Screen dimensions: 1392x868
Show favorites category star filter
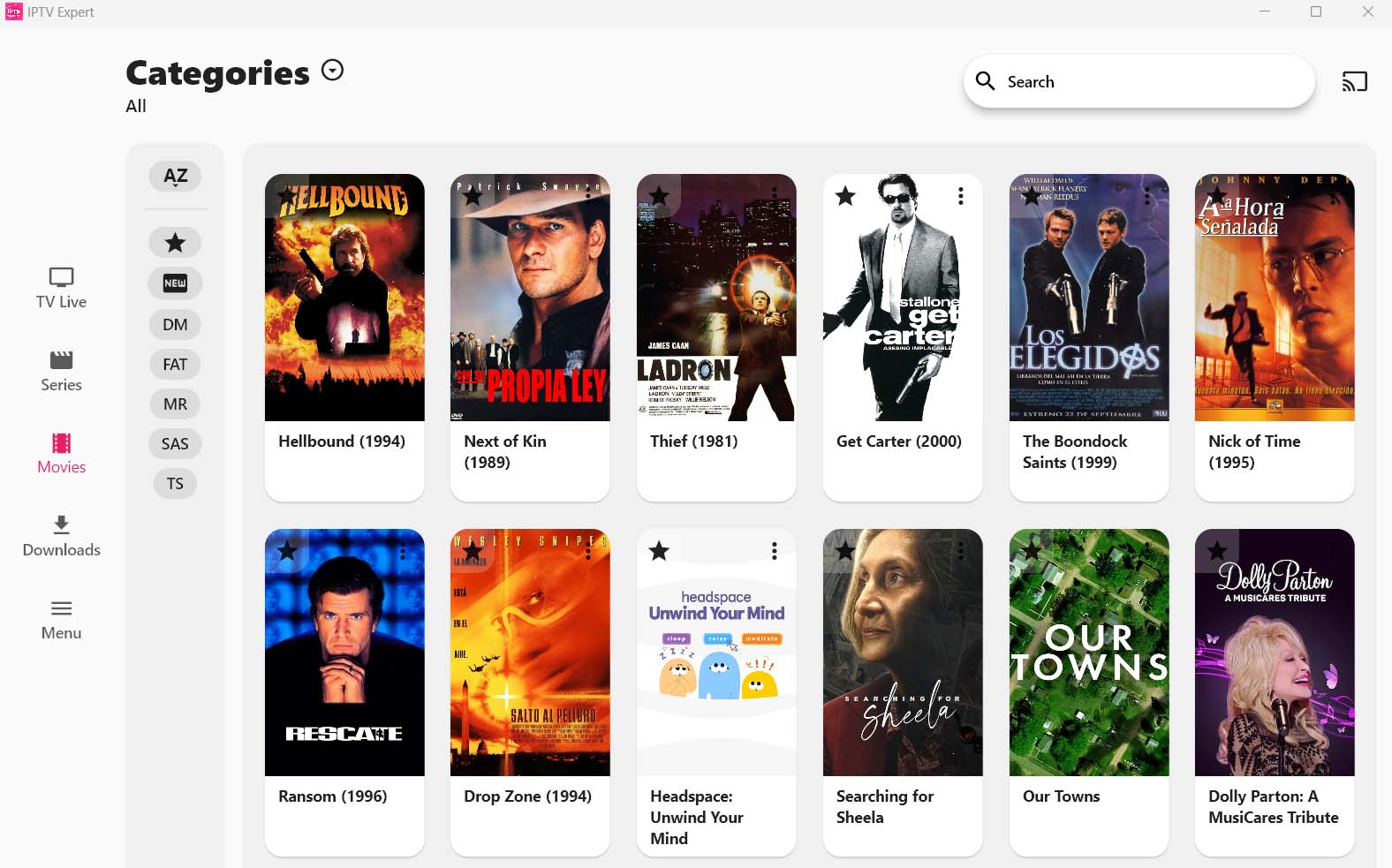pyautogui.click(x=175, y=242)
